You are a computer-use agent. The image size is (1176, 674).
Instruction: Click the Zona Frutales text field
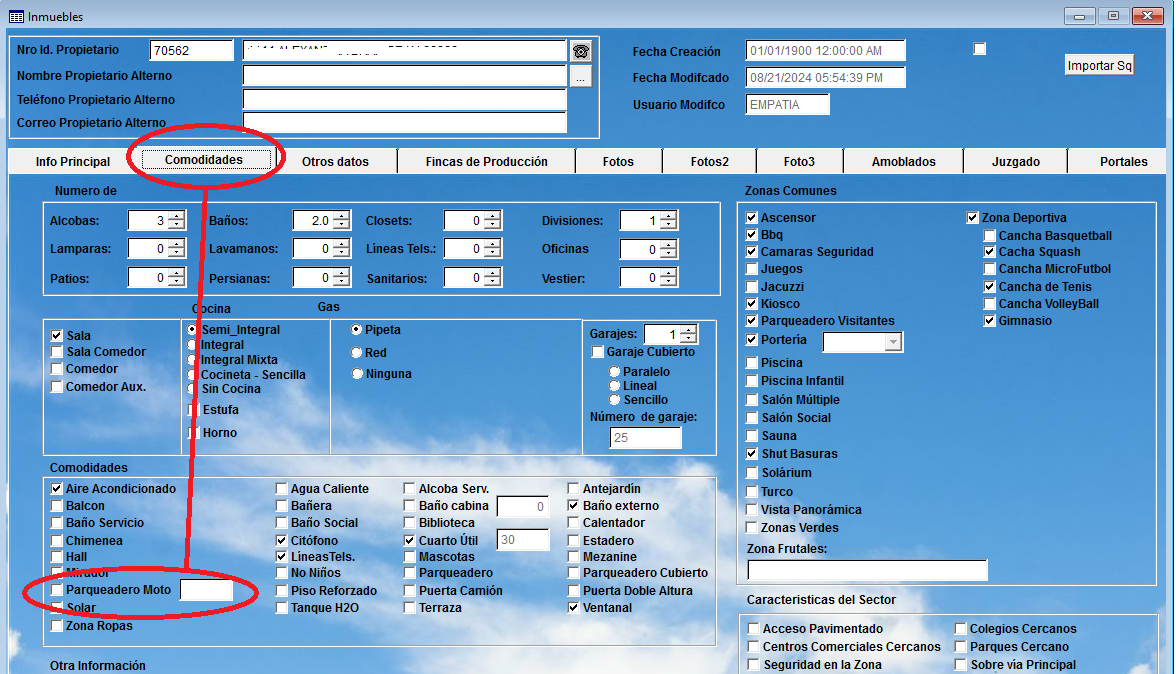(x=867, y=570)
